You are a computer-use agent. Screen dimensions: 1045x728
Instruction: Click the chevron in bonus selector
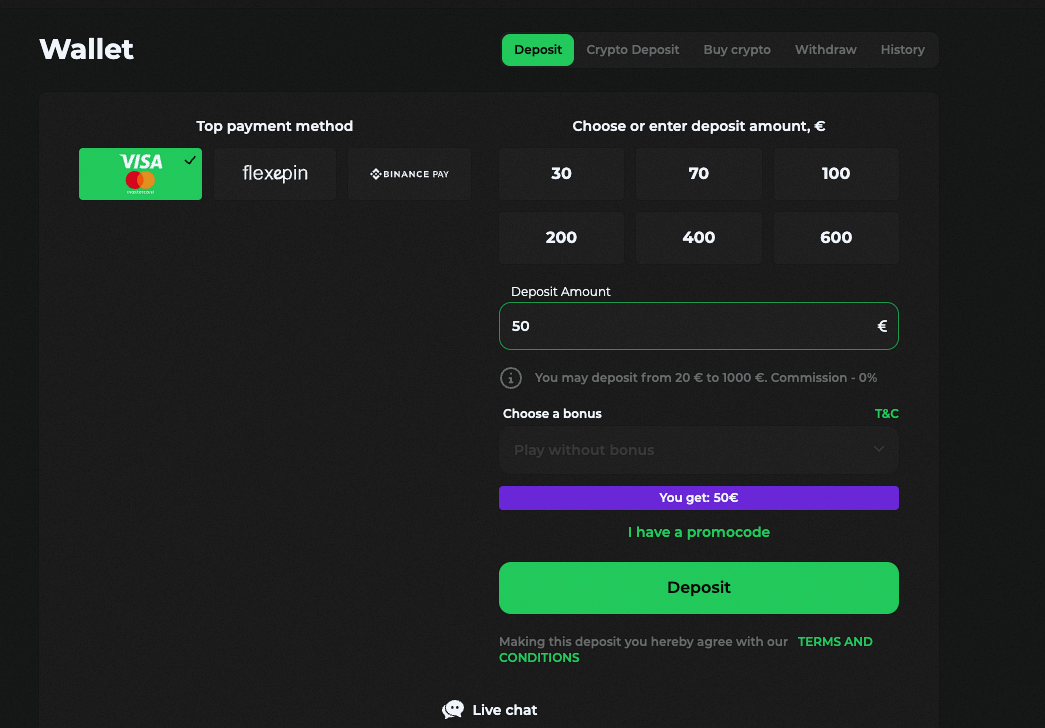pyautogui.click(x=879, y=449)
